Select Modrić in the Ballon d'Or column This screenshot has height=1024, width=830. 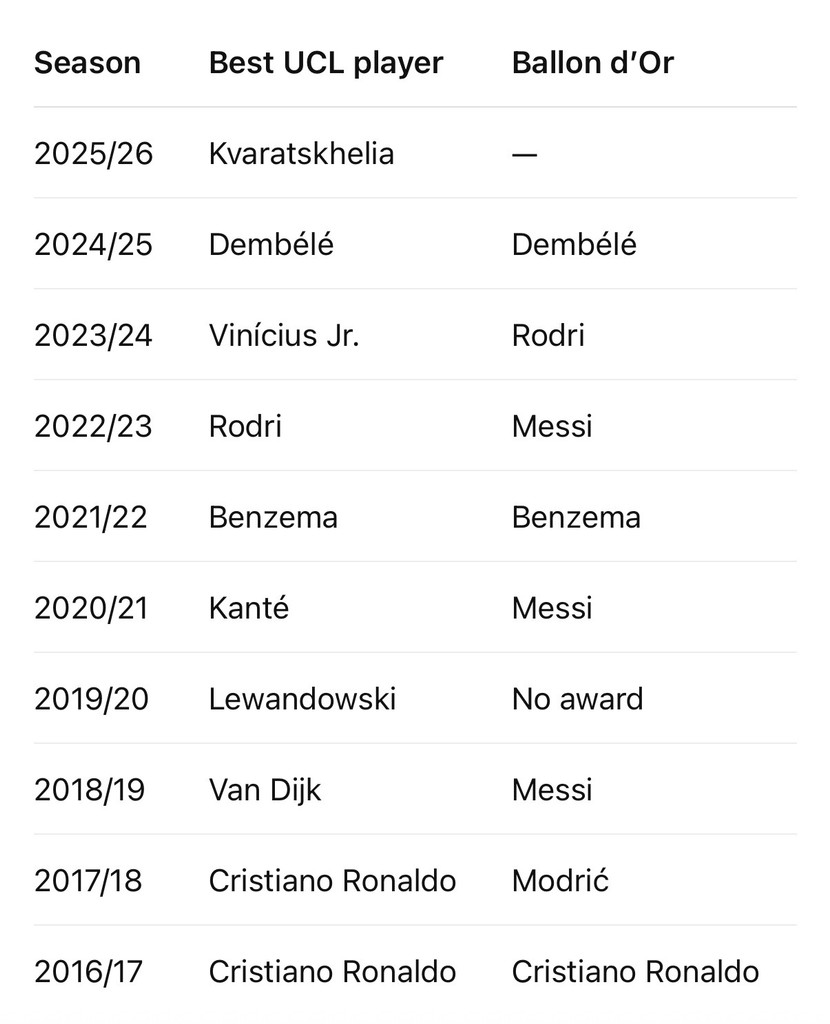pyautogui.click(x=560, y=880)
